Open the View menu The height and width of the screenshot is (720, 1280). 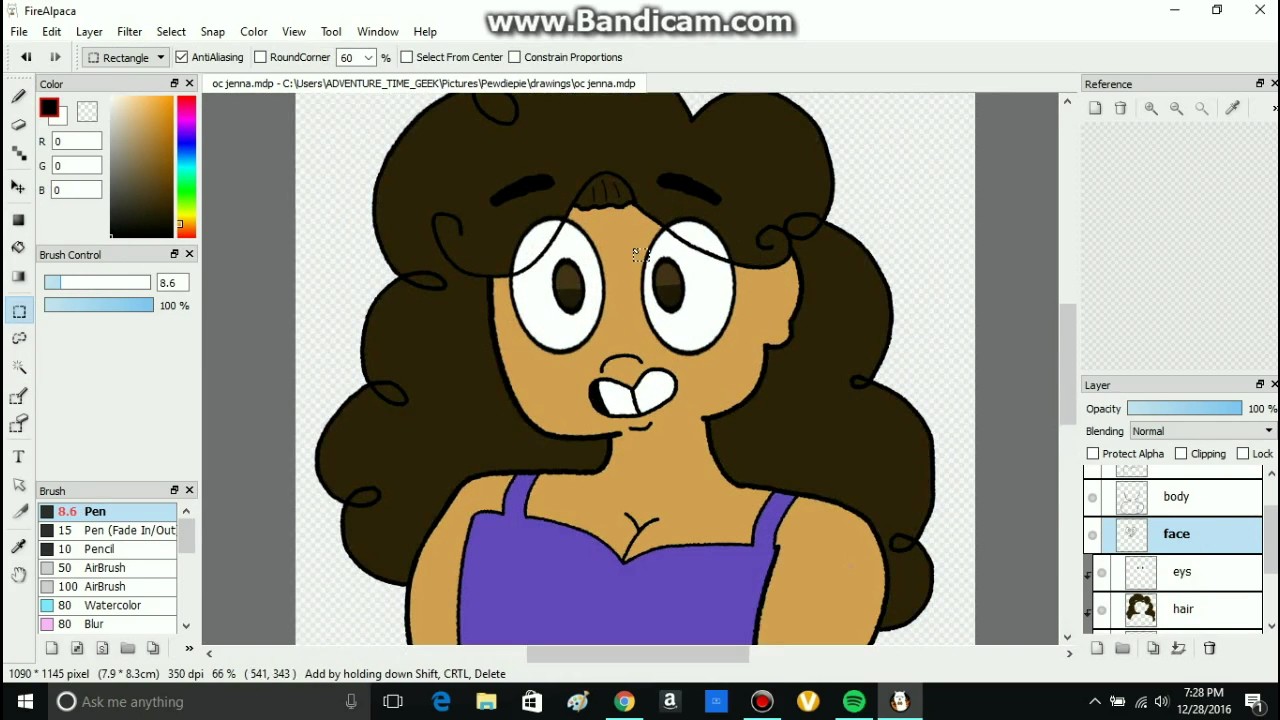coord(293,32)
